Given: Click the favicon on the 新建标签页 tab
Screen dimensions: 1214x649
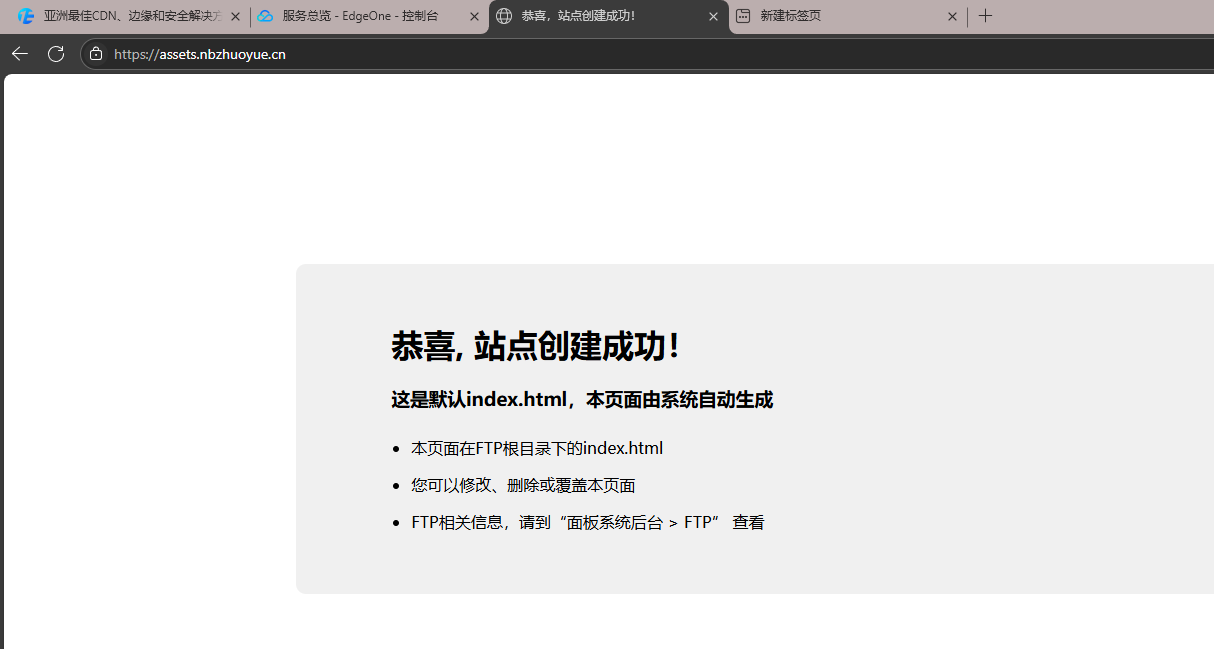Looking at the screenshot, I should tap(742, 17).
